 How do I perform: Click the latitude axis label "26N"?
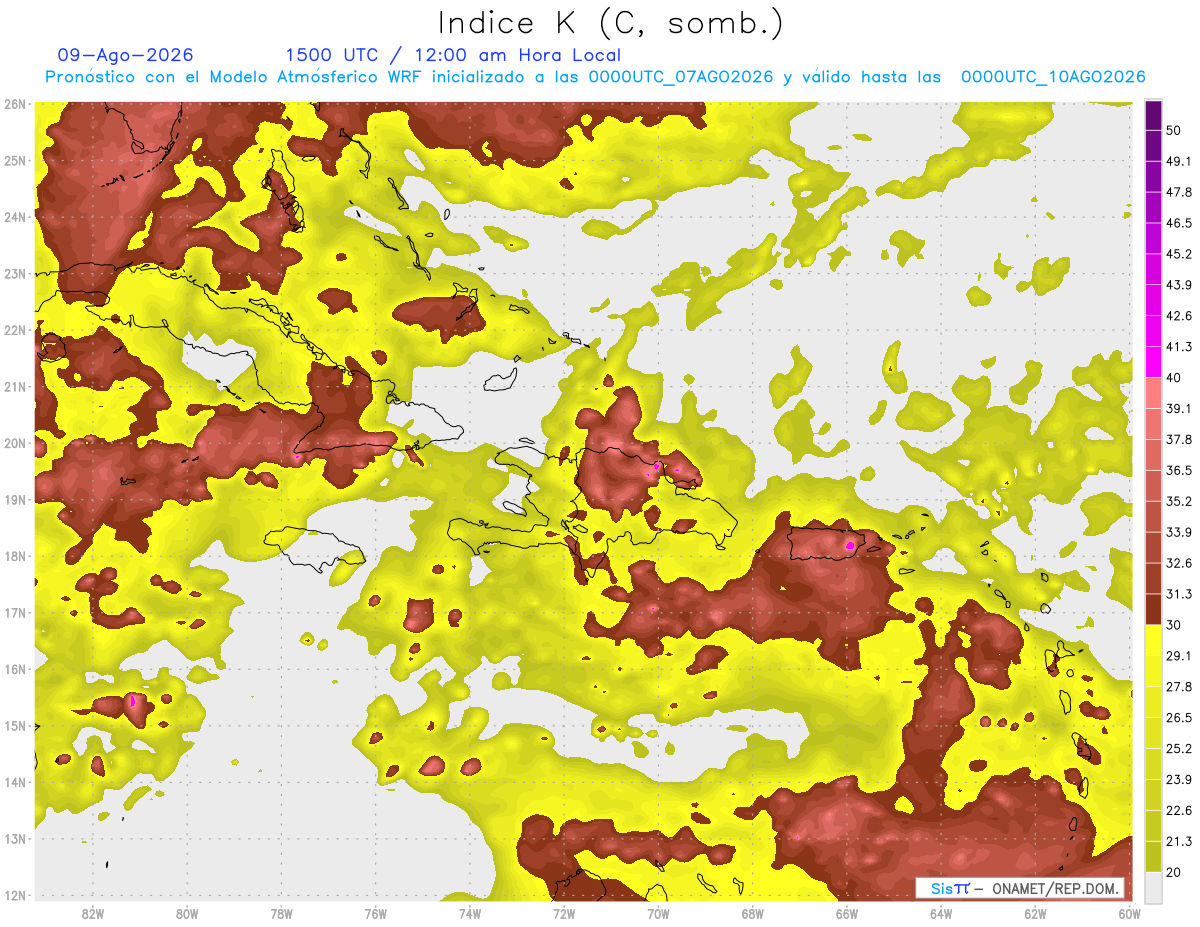14,104
